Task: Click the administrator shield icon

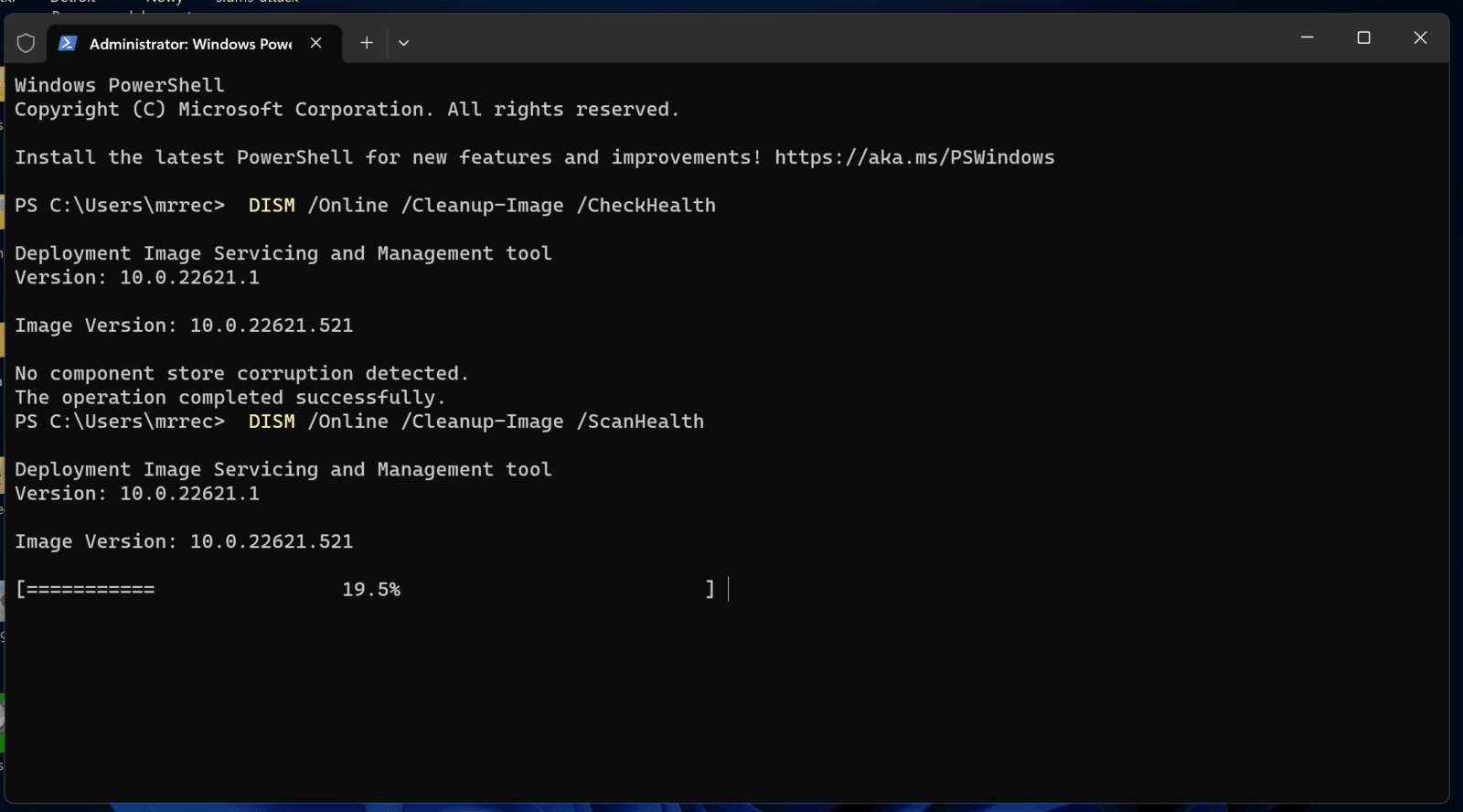Action: [26, 43]
